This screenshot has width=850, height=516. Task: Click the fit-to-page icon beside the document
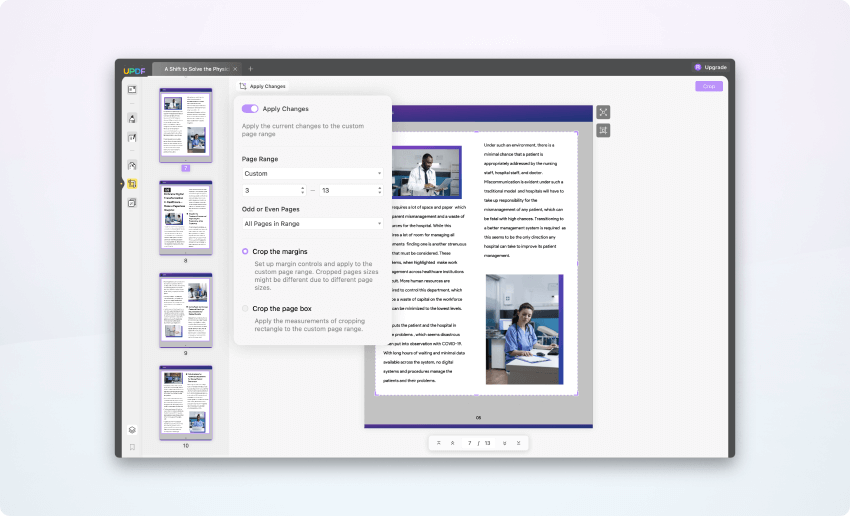(603, 112)
